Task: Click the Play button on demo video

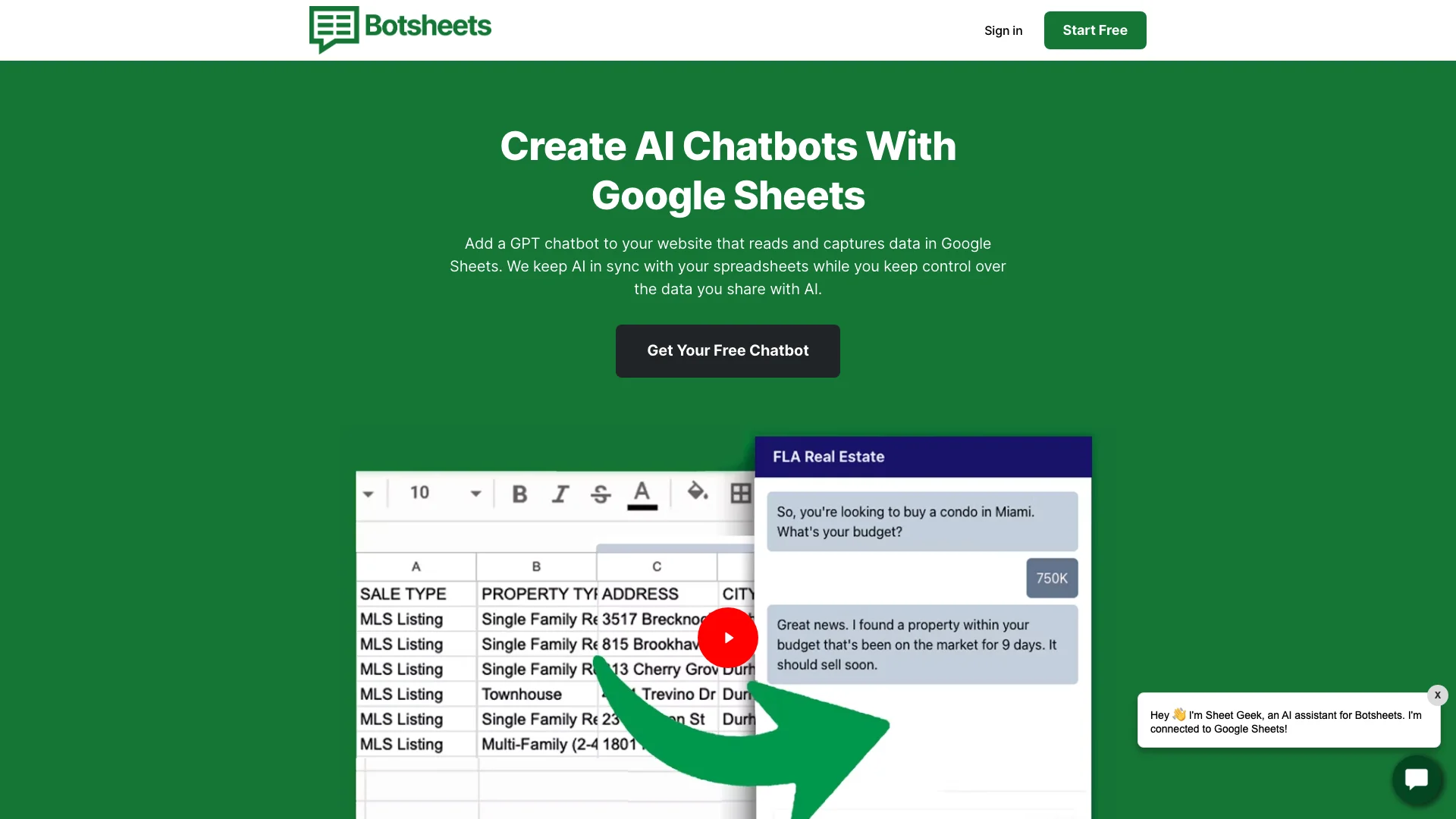Action: [x=727, y=637]
